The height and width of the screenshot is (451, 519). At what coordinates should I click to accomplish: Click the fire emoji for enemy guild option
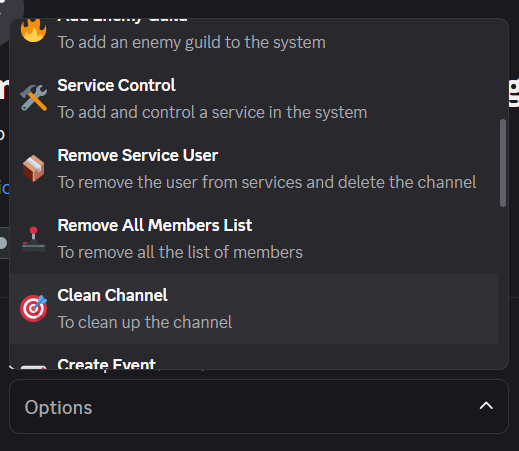(33, 30)
